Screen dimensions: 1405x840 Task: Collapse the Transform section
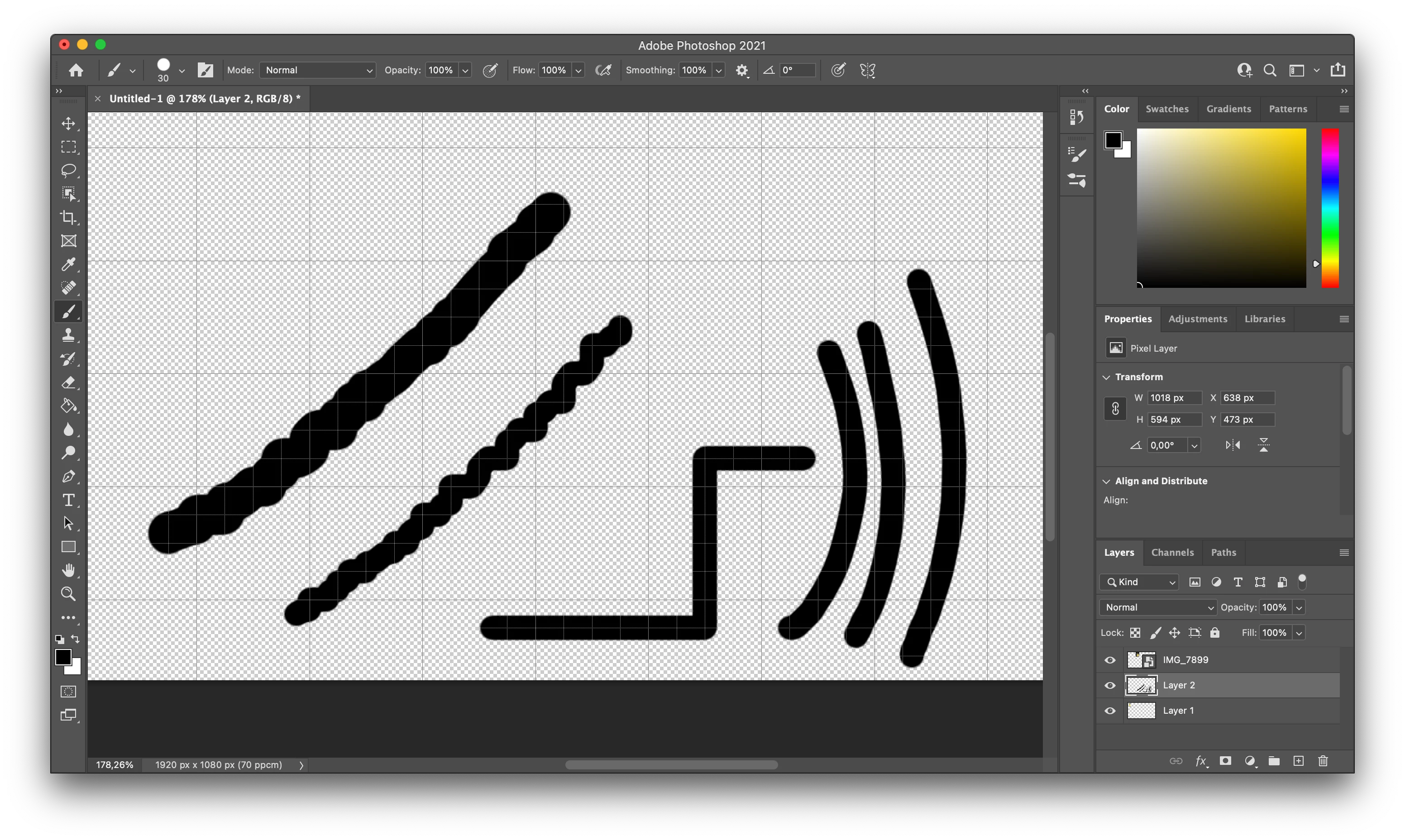1106,377
